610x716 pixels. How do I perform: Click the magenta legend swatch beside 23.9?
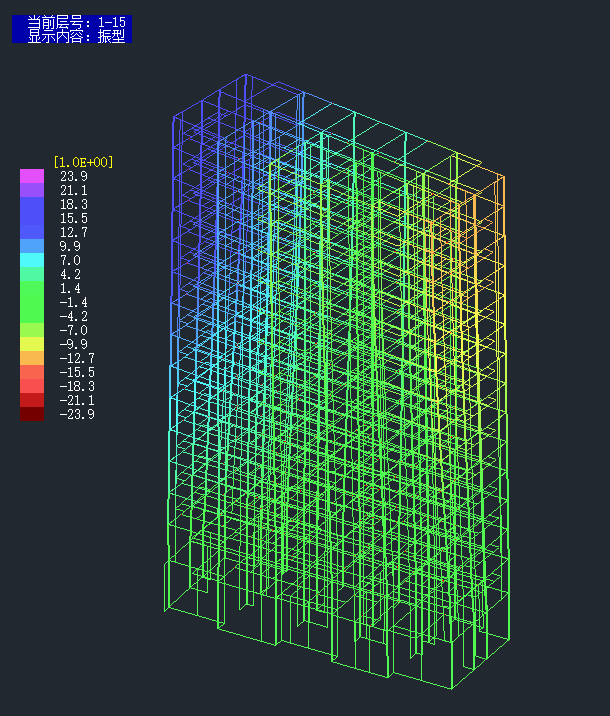pos(32,176)
